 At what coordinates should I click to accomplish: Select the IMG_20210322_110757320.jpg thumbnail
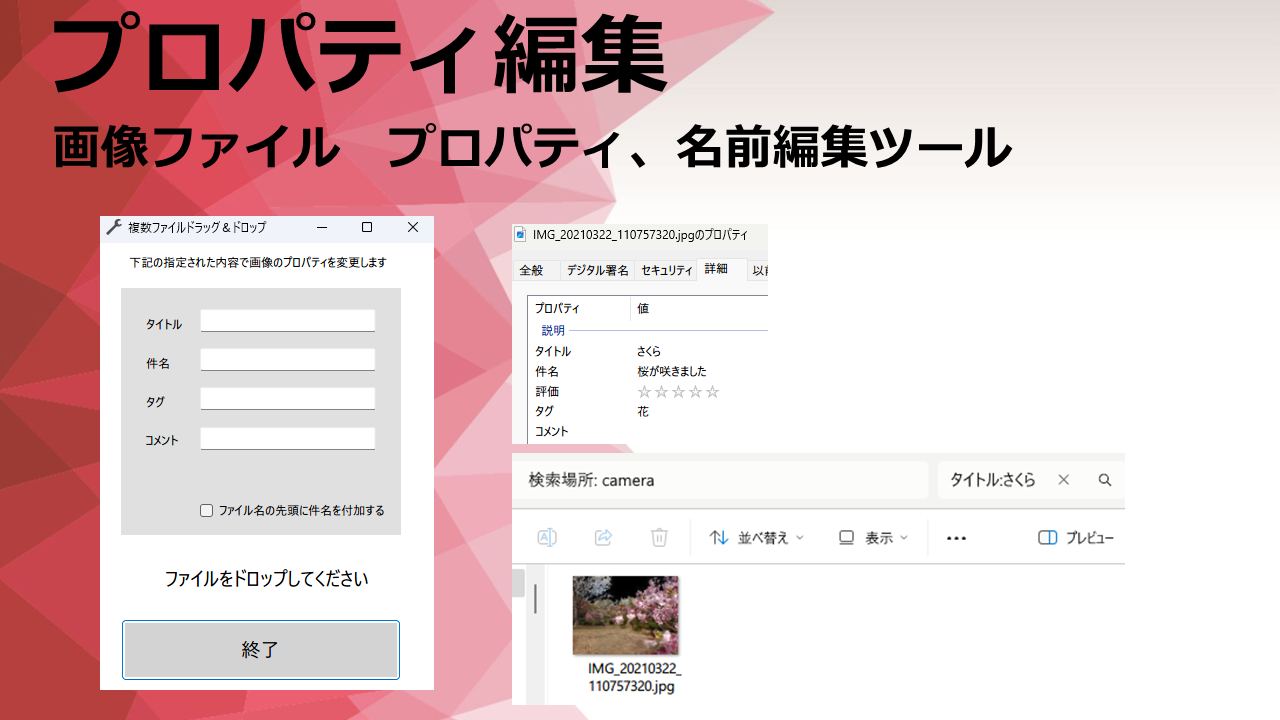pyautogui.click(x=626, y=616)
